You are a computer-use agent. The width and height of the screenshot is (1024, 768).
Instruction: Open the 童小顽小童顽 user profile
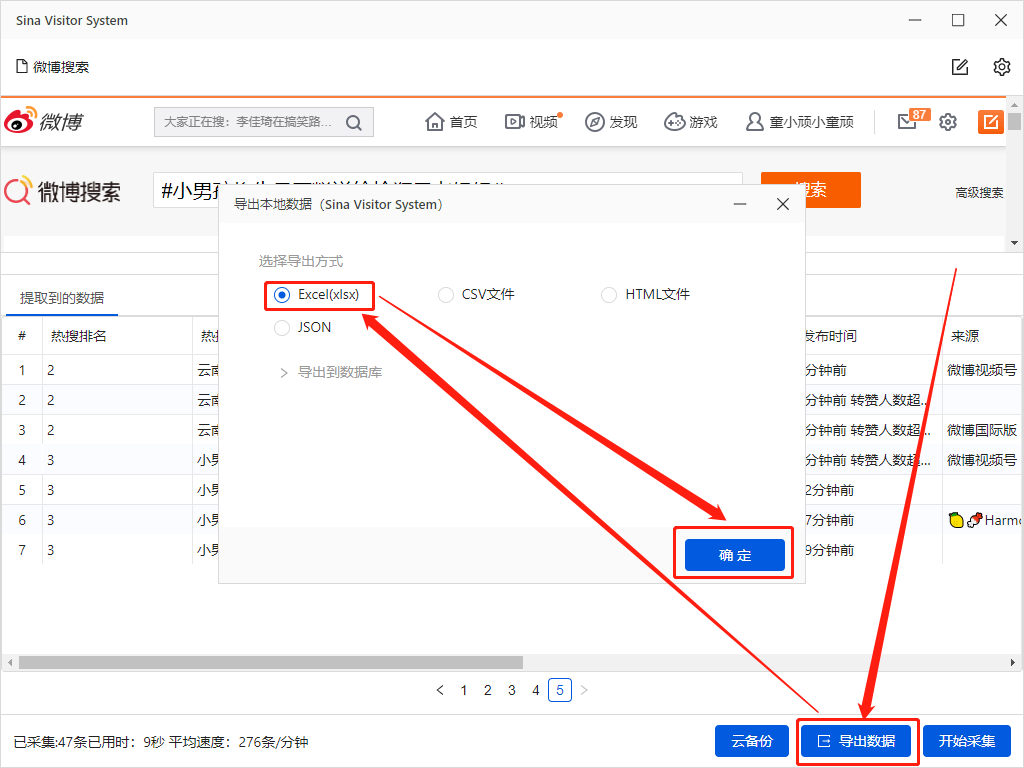pyautogui.click(x=799, y=122)
